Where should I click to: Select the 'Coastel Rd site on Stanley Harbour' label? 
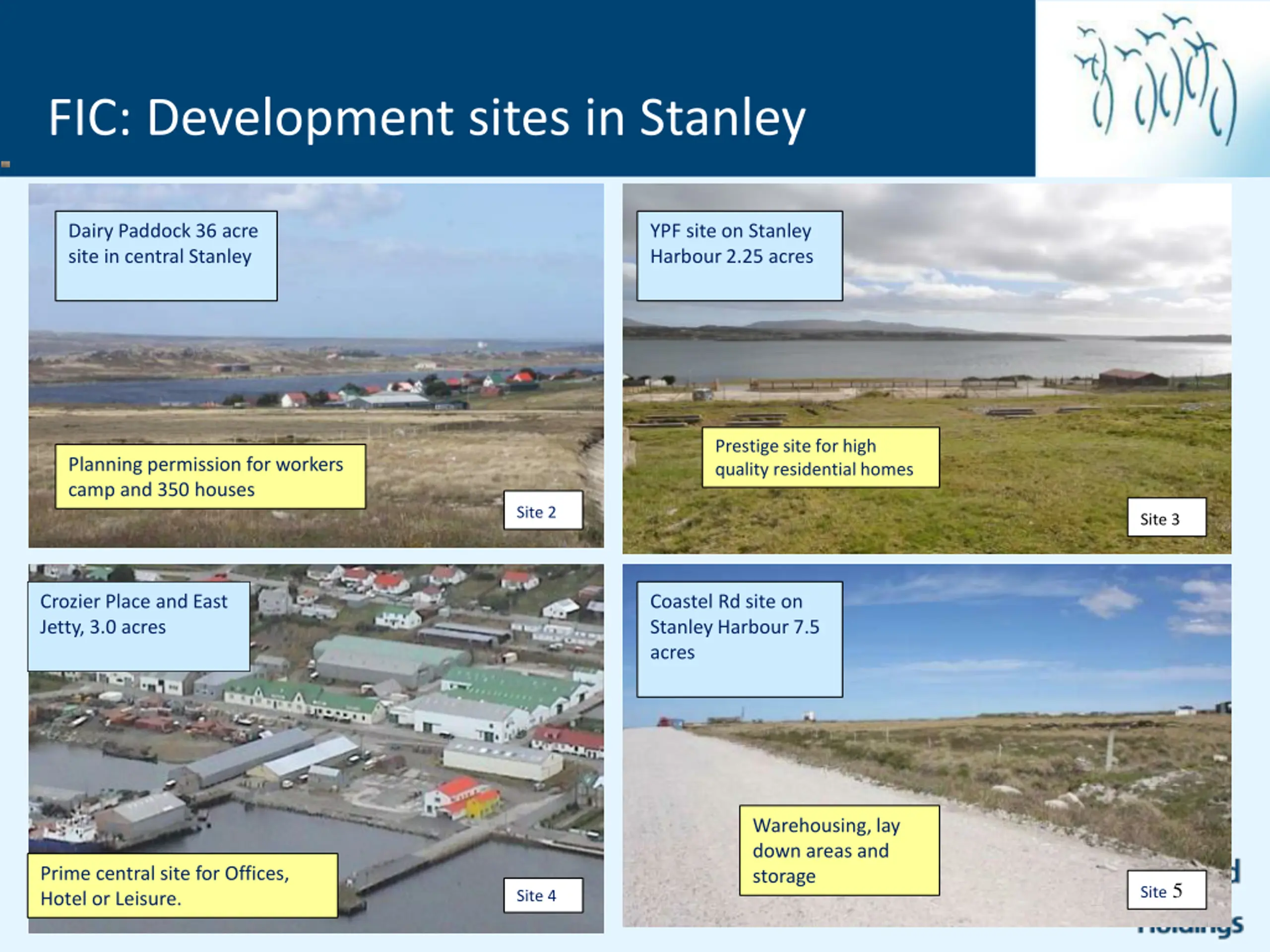coord(740,640)
